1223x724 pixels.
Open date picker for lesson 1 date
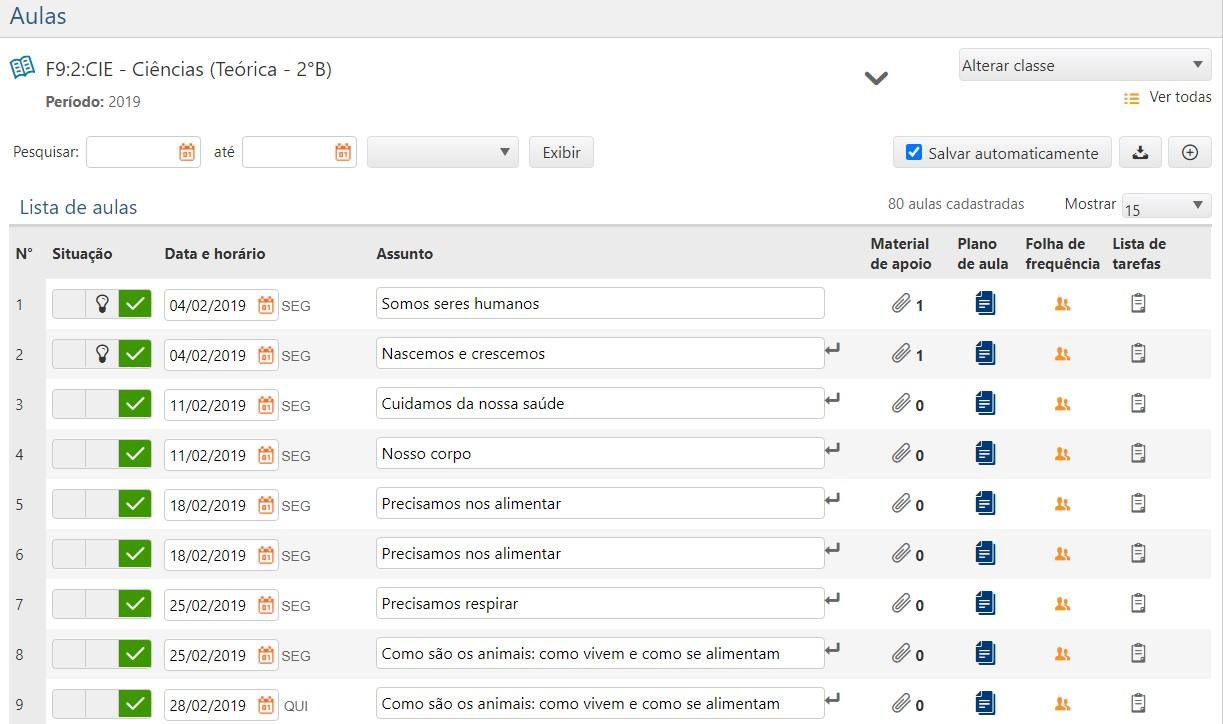click(x=266, y=305)
